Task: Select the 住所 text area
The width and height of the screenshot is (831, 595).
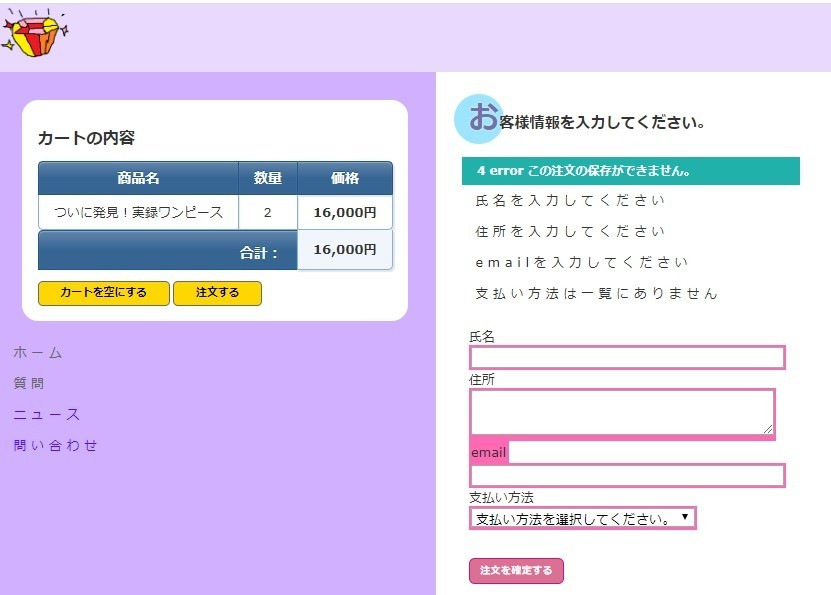Action: point(620,410)
